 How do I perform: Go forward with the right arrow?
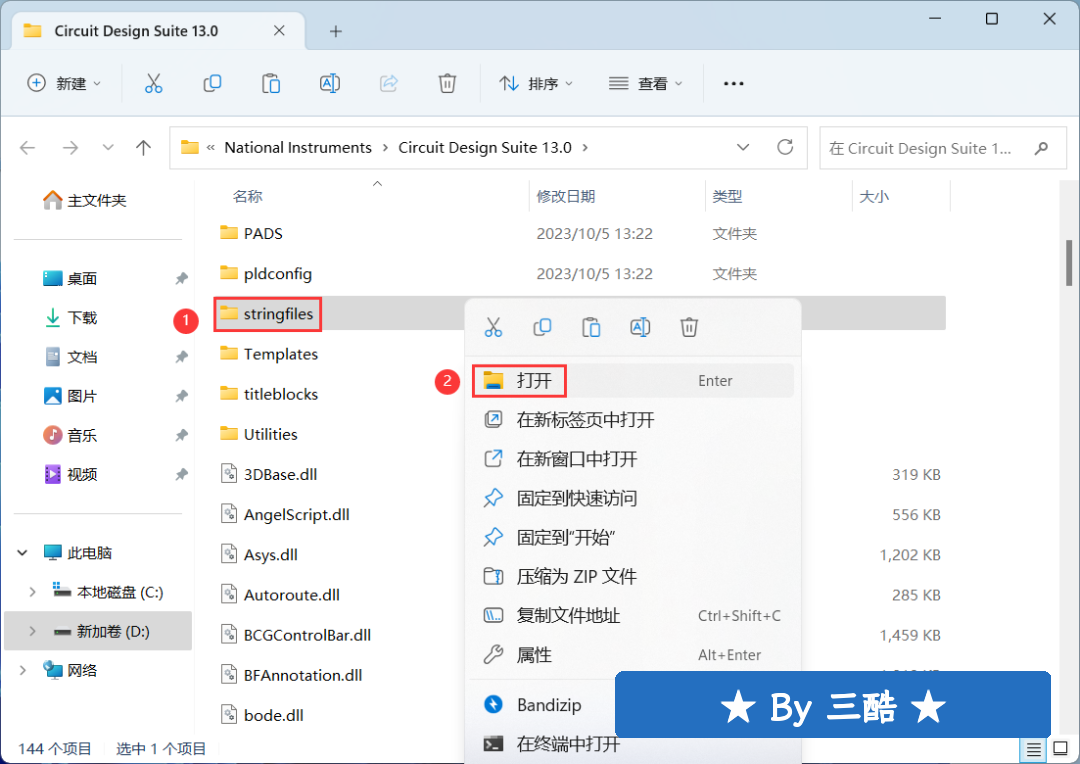point(70,147)
